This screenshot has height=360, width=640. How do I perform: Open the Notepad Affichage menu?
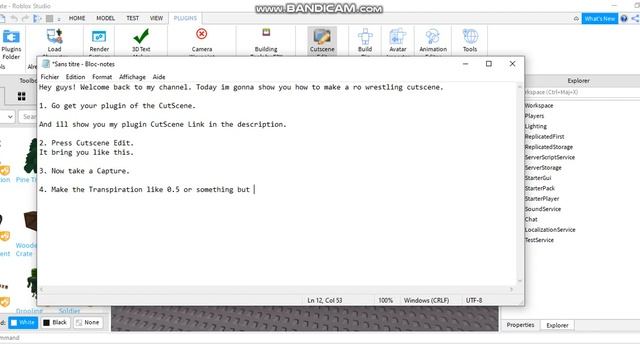[x=132, y=77]
